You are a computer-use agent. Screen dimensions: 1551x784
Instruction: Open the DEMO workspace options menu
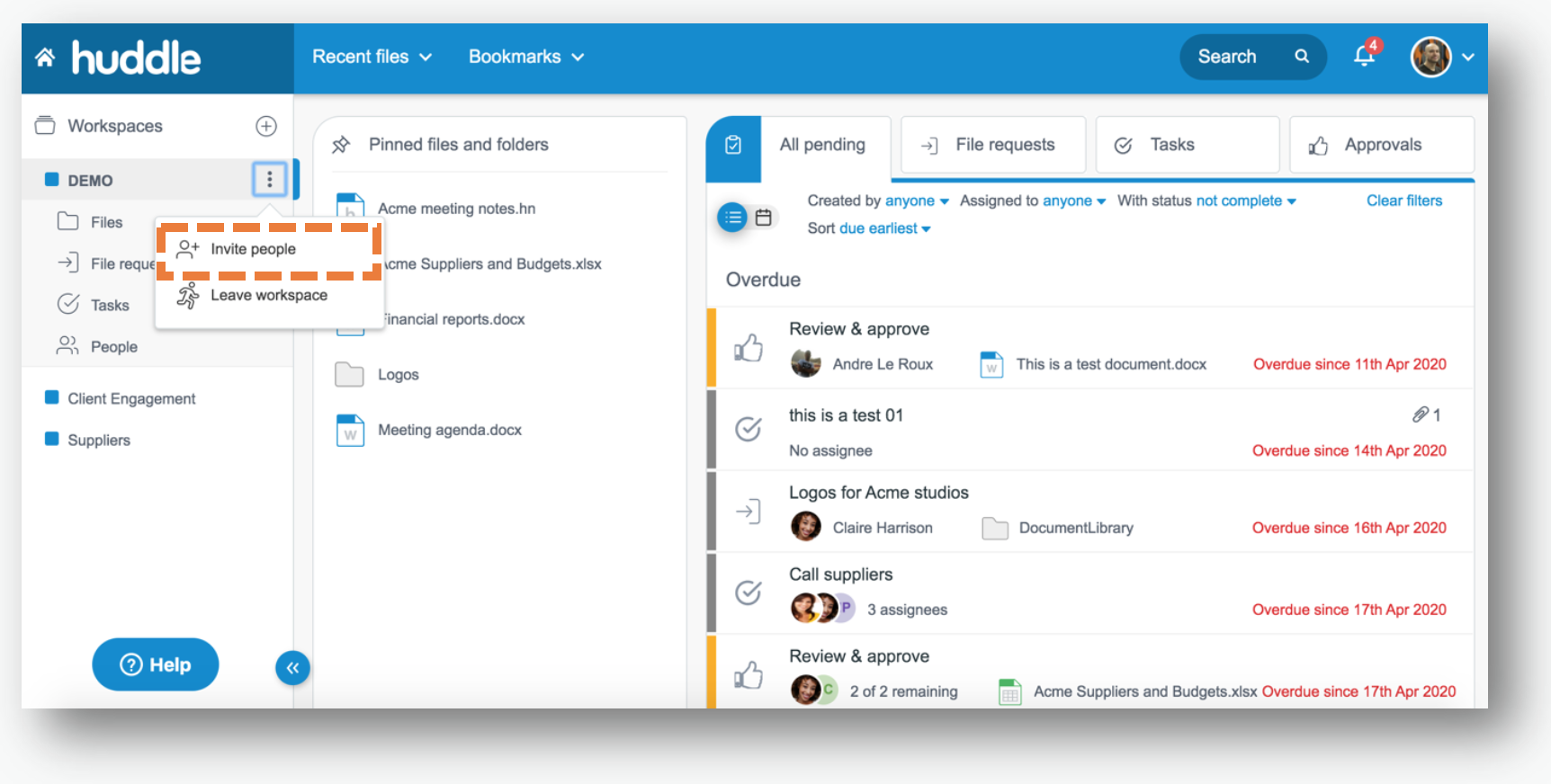tap(269, 179)
